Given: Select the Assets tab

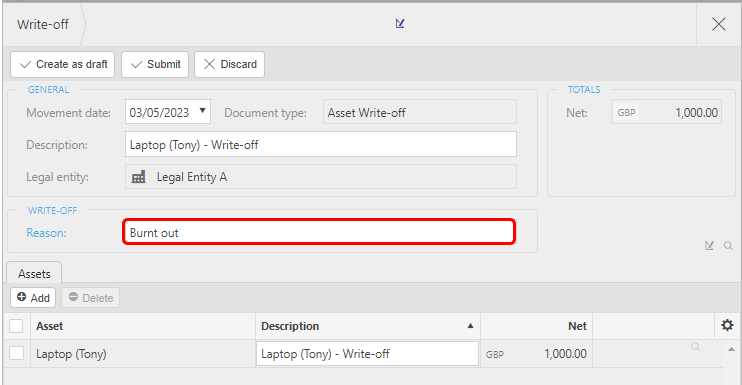Looking at the screenshot, I should coord(34,273).
